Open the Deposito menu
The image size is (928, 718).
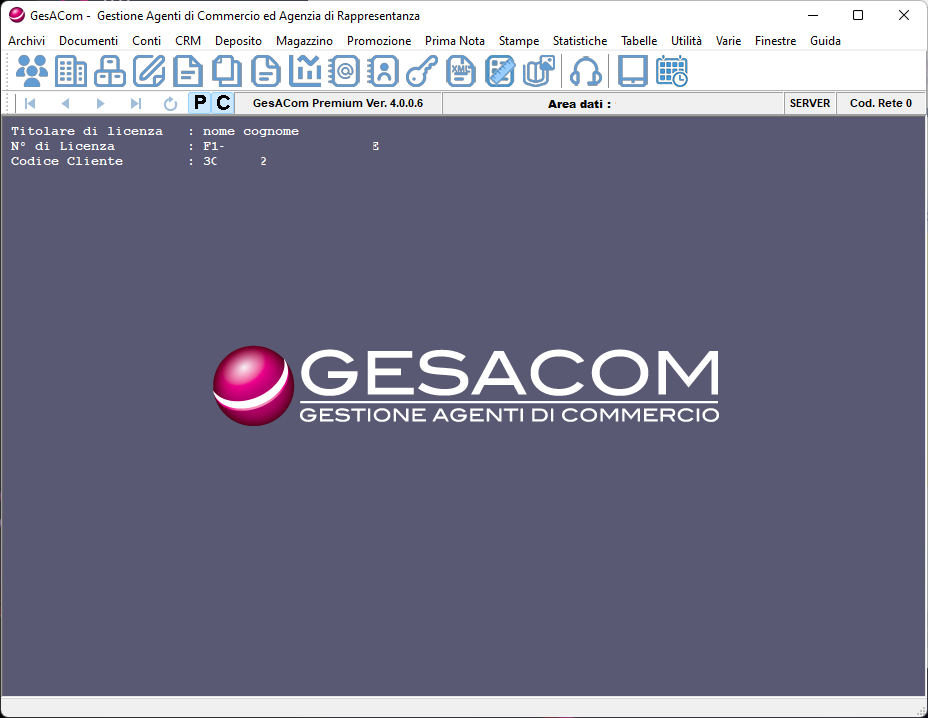(239, 41)
